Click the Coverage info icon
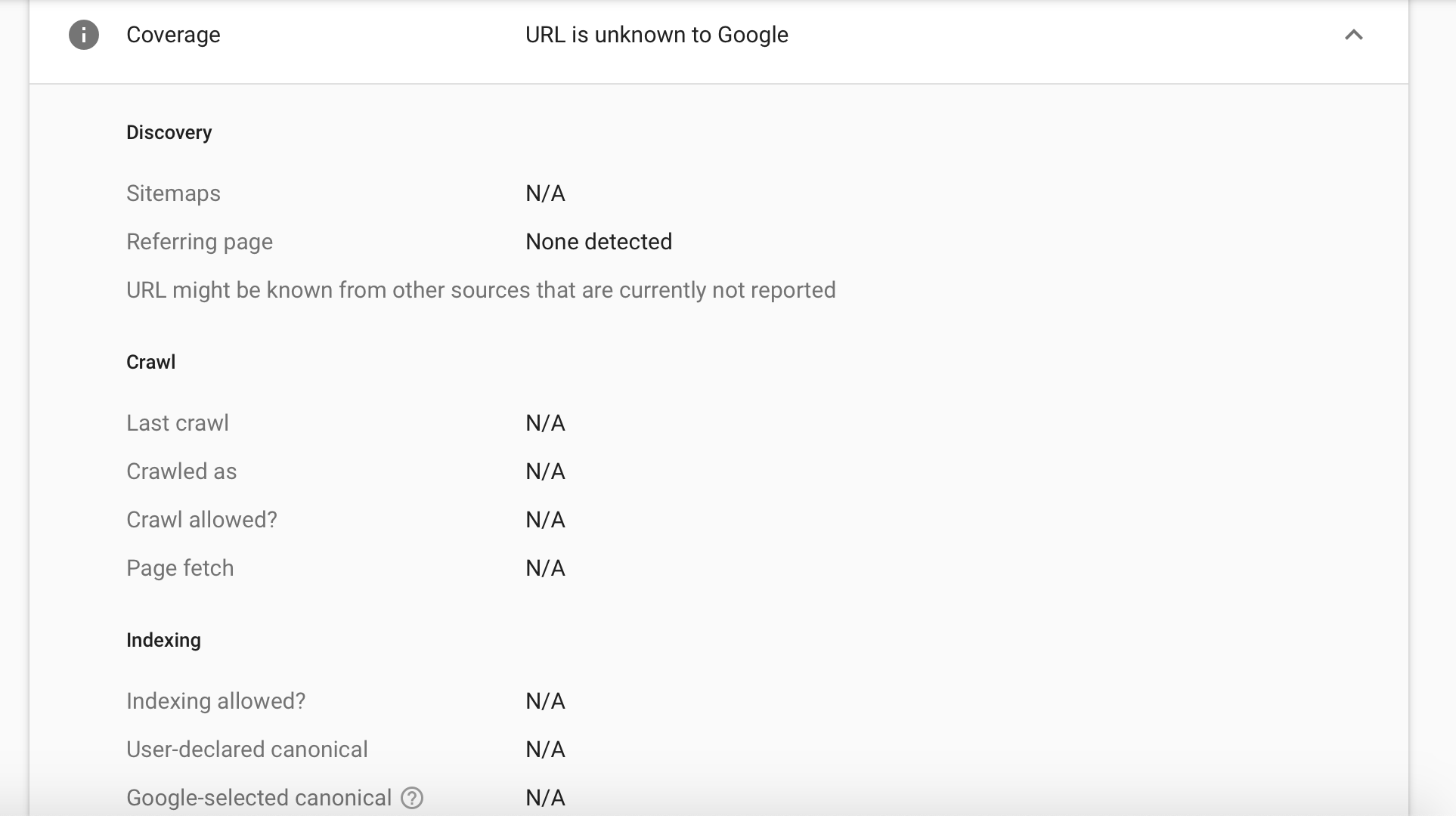The height and width of the screenshot is (816, 1456). 84,35
